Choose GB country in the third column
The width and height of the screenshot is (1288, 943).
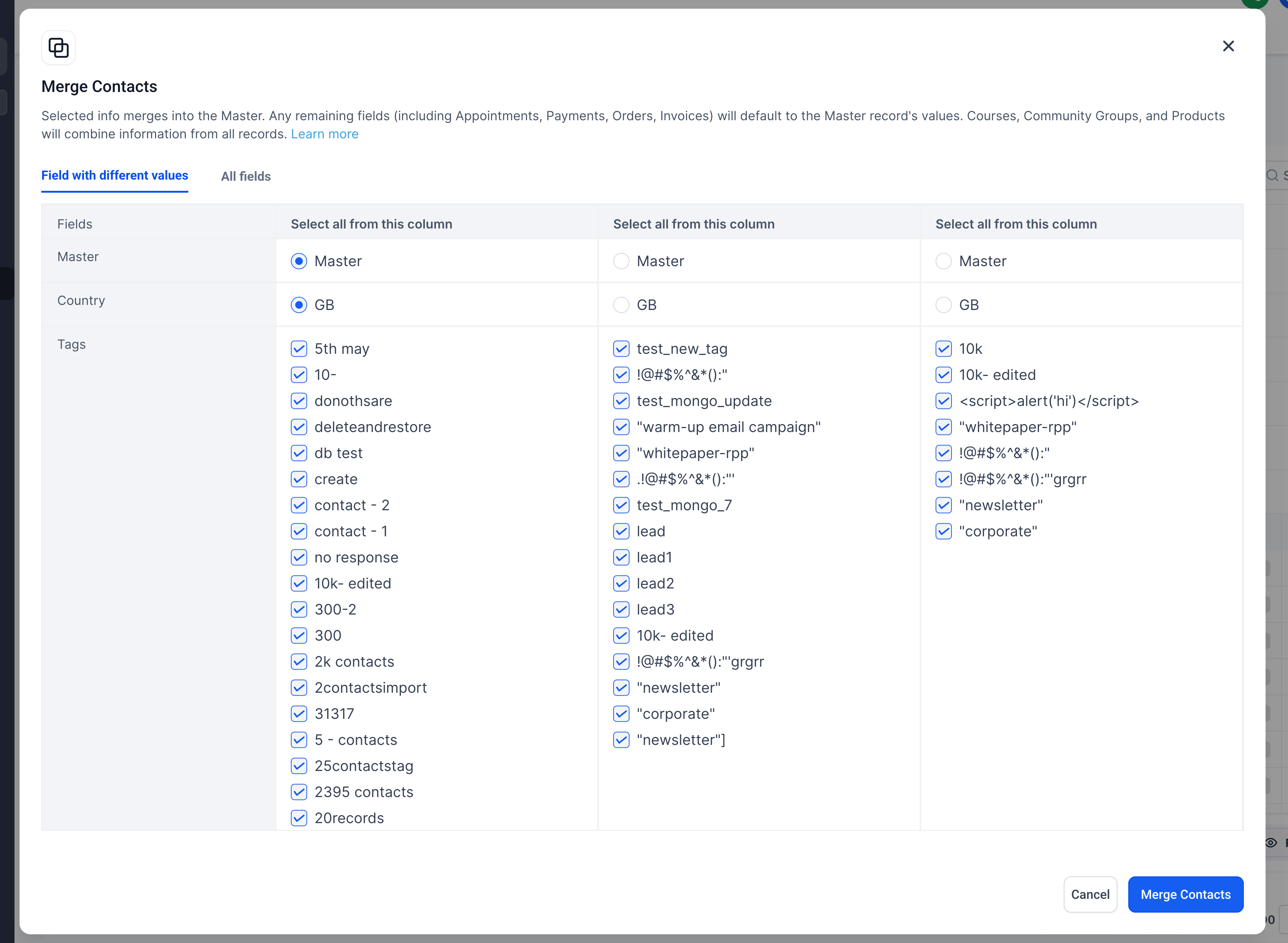pyautogui.click(x=943, y=305)
